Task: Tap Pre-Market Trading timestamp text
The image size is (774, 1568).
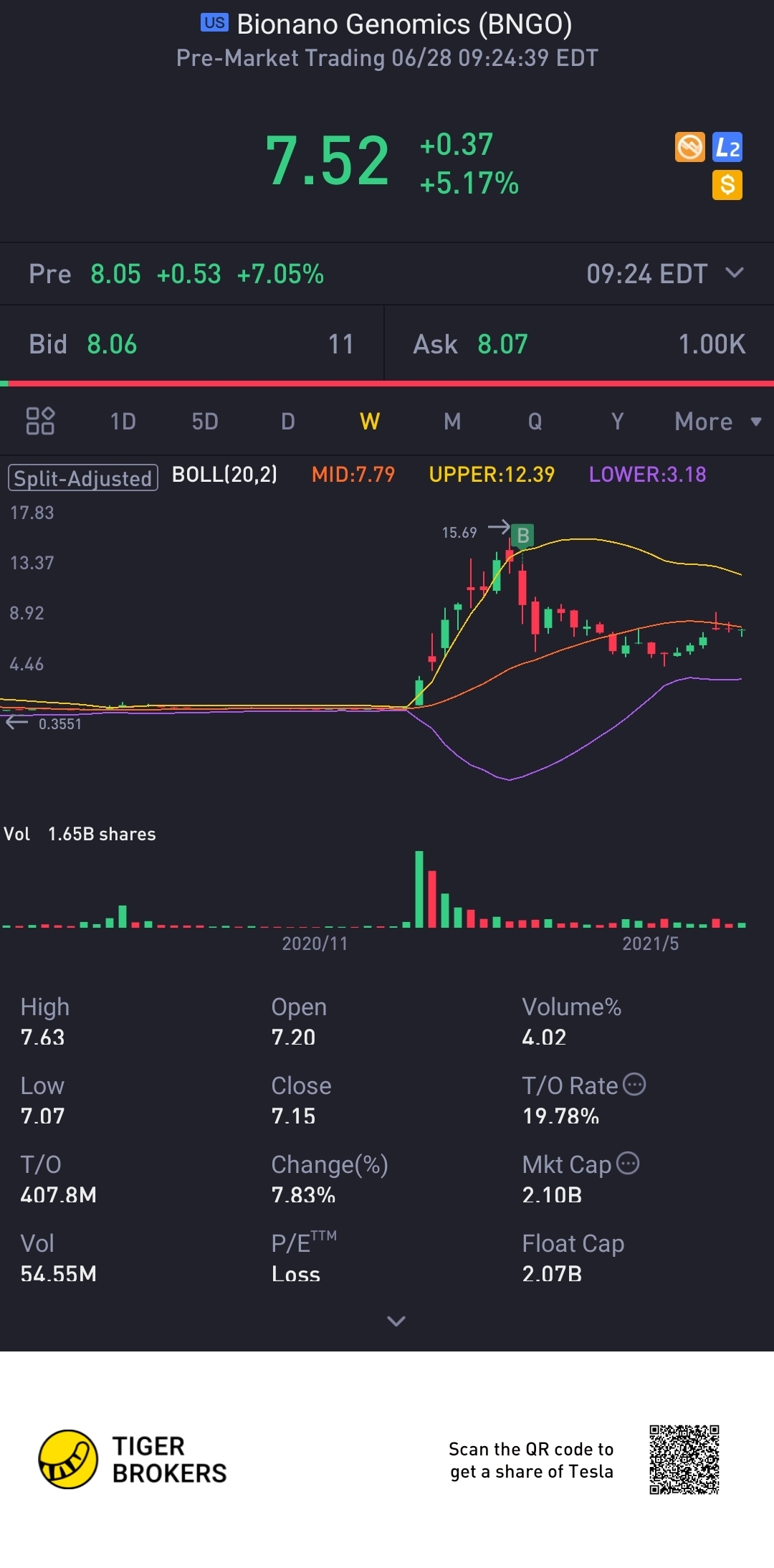Action: (x=387, y=58)
